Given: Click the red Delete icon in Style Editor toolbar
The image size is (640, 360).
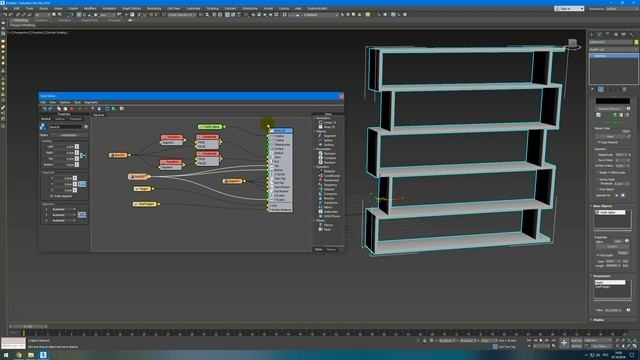Looking at the screenshot, I should 72,109.
